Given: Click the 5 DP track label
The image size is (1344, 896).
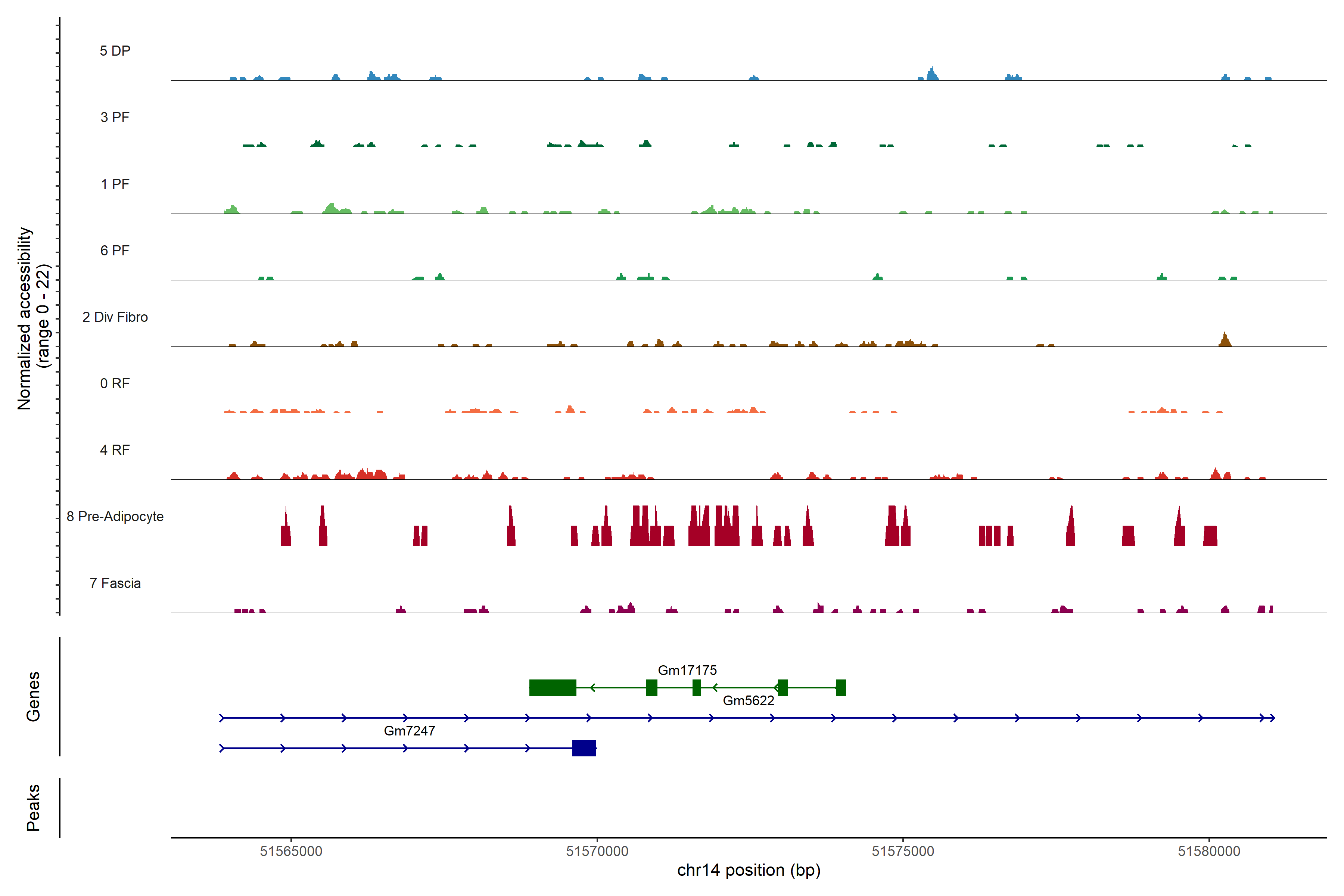Looking at the screenshot, I should coord(115,51).
